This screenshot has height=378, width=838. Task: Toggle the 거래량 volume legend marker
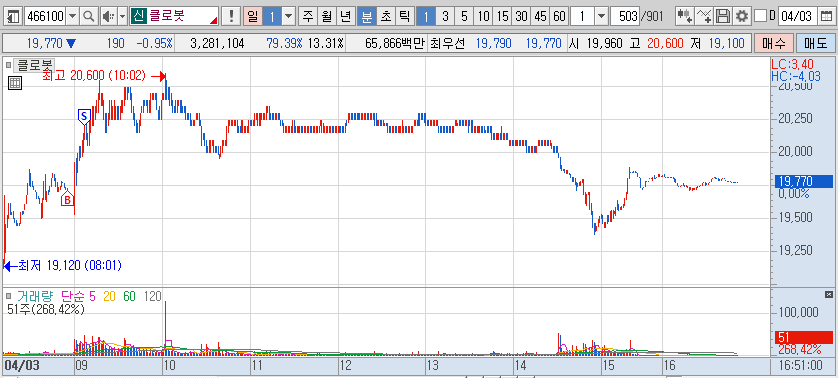click(x=9, y=296)
